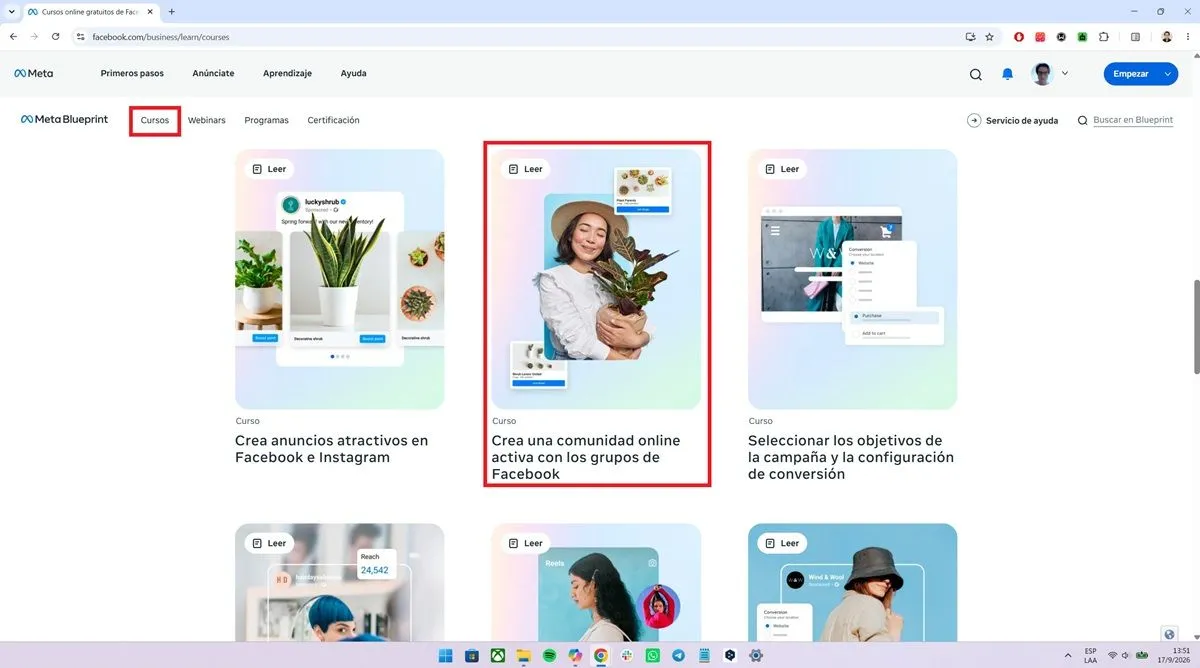This screenshot has width=1200, height=668.
Task: Open the notifications bell
Action: (x=1008, y=74)
